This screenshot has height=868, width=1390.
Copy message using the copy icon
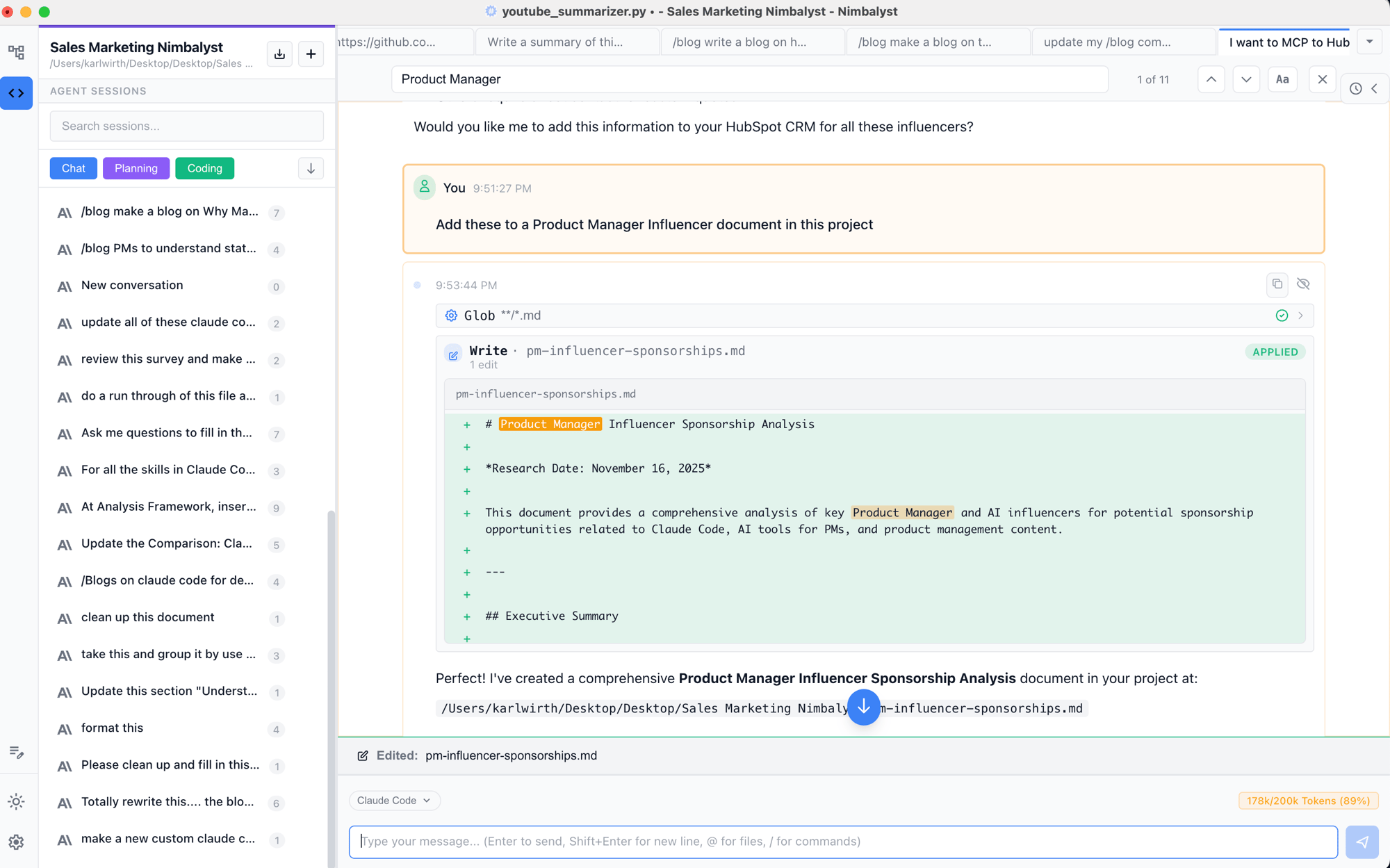pyautogui.click(x=1277, y=284)
